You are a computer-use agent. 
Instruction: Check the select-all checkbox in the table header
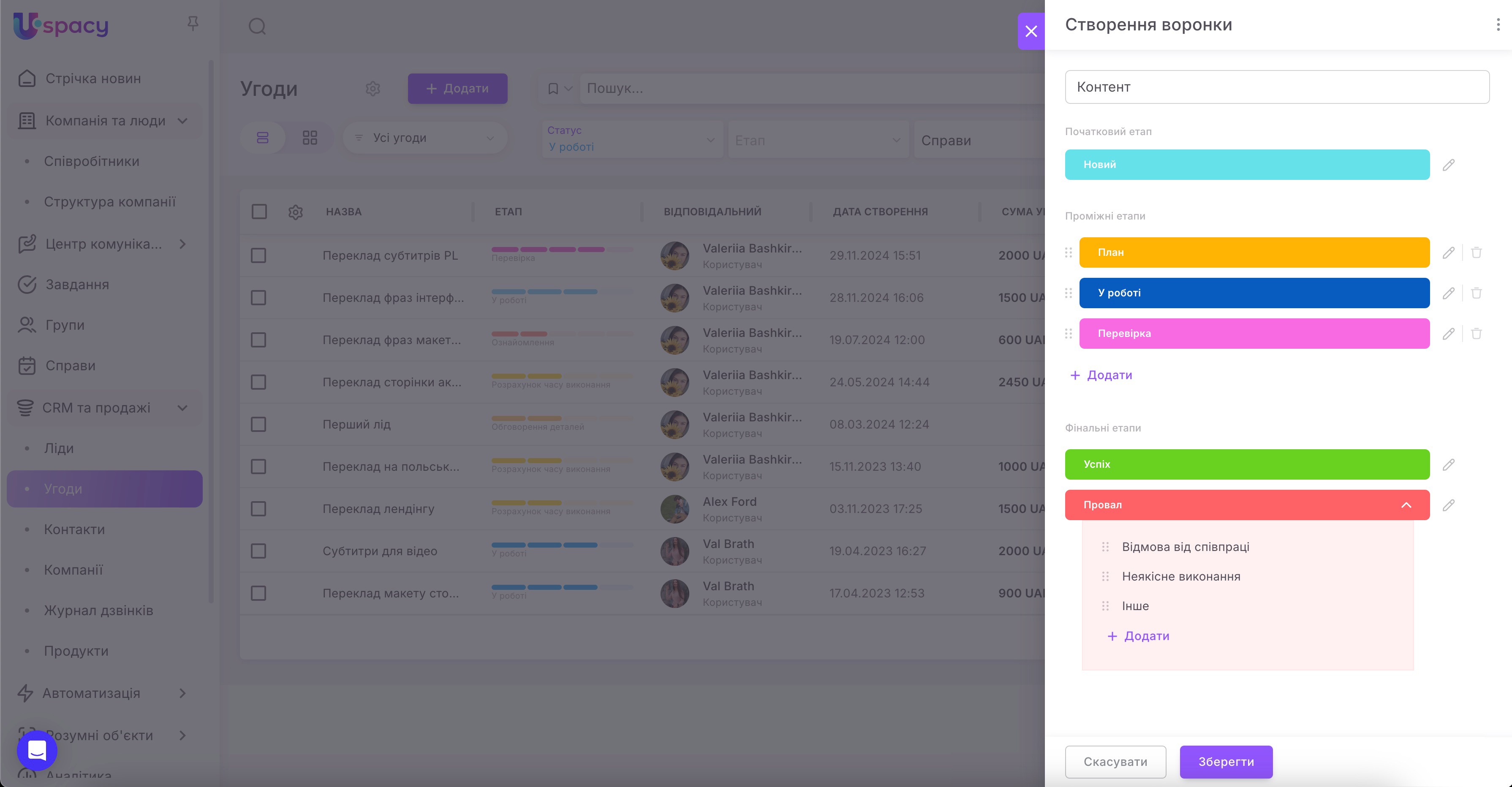259,211
